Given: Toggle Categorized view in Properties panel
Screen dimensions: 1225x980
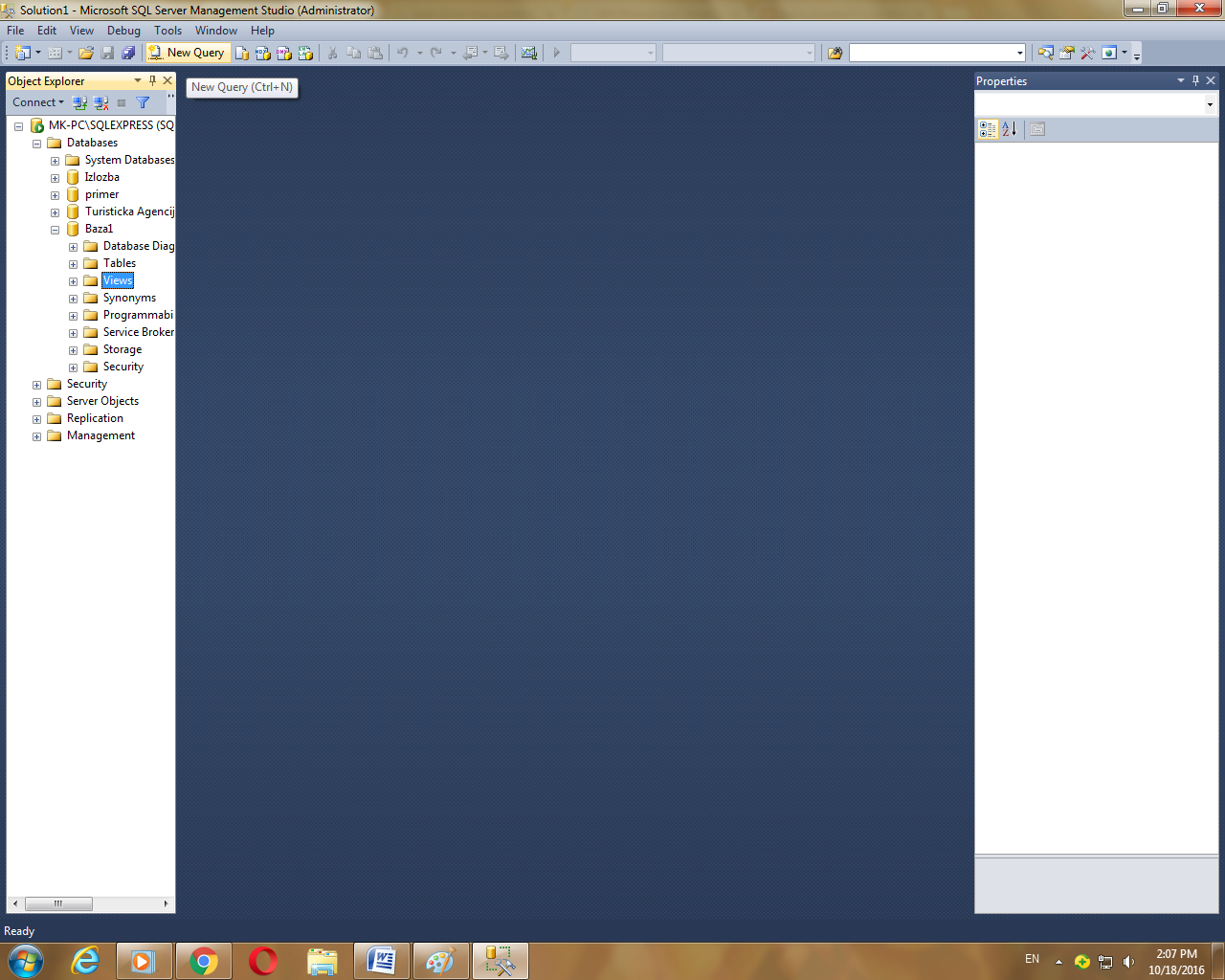Looking at the screenshot, I should pyautogui.click(x=988, y=129).
